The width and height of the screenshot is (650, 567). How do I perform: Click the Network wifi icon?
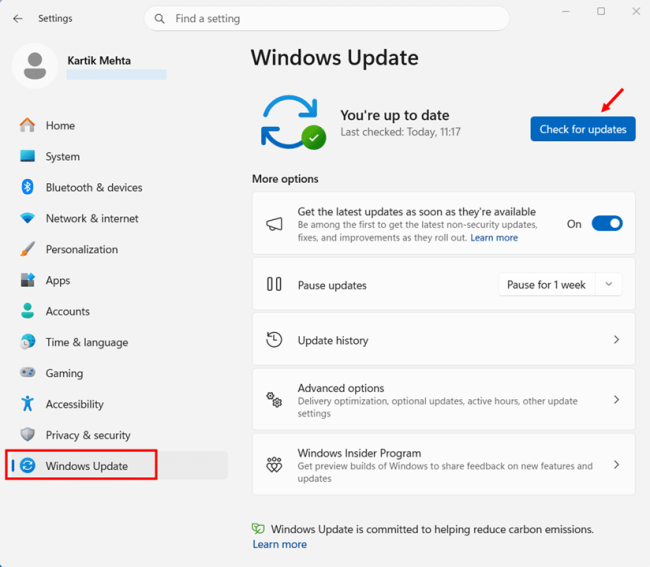(27, 218)
